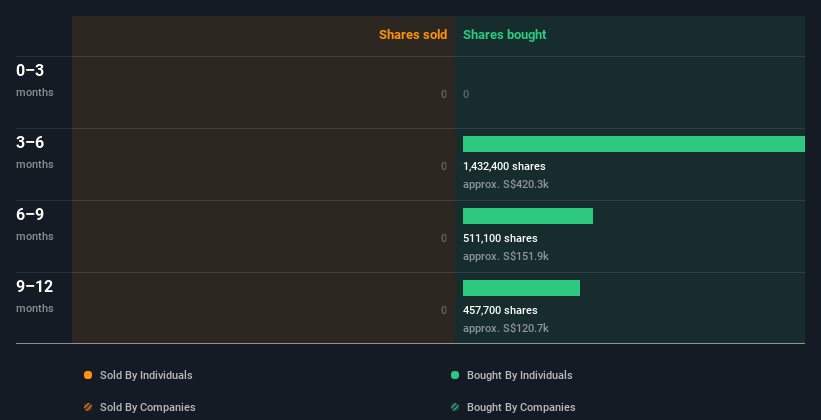821x420 pixels.
Task: Click the 1,432,400 shares value
Action: tap(504, 167)
